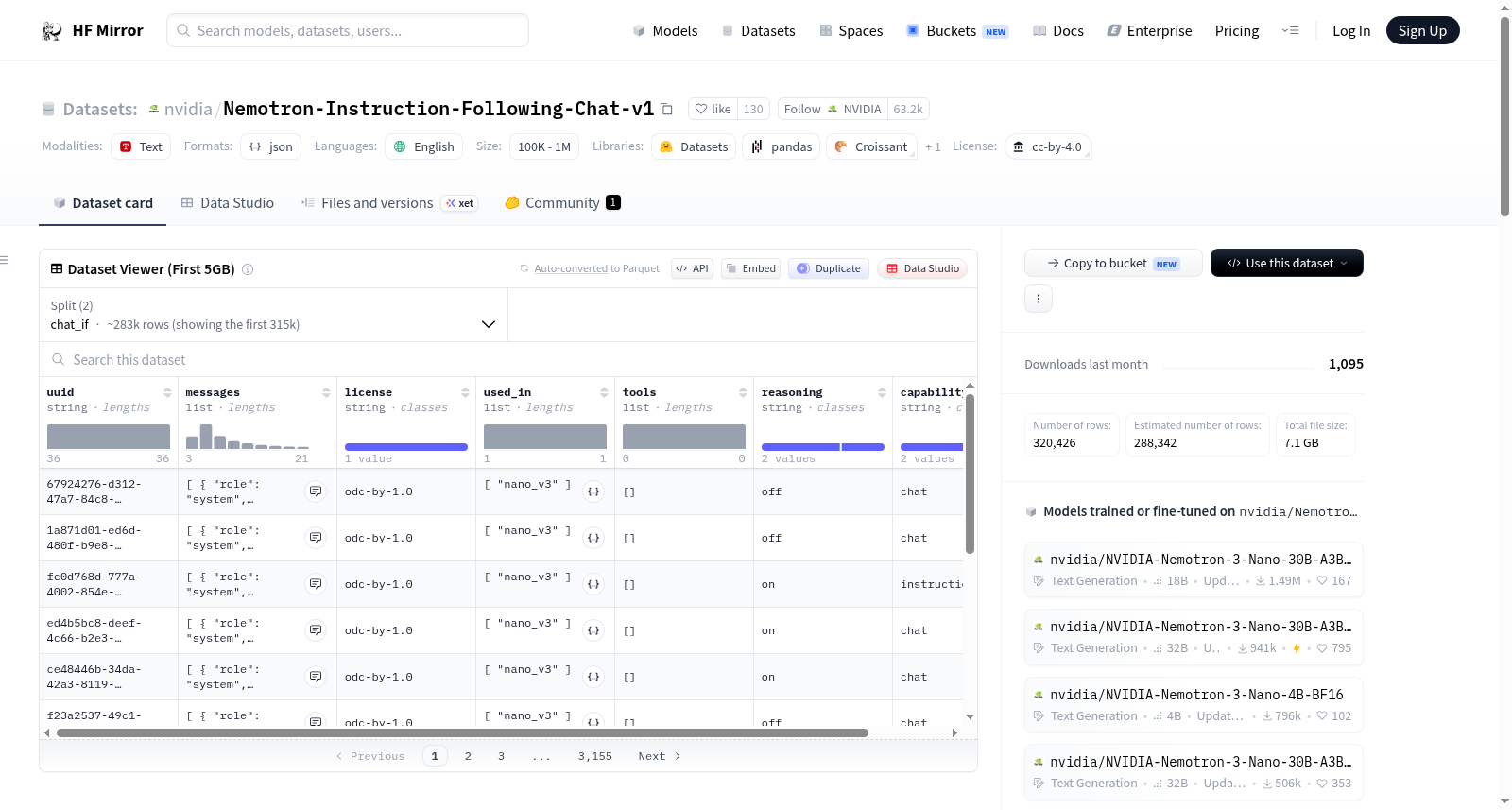Click the info icon beside Dataset Viewer
This screenshot has width=1512, height=810.
tap(248, 269)
